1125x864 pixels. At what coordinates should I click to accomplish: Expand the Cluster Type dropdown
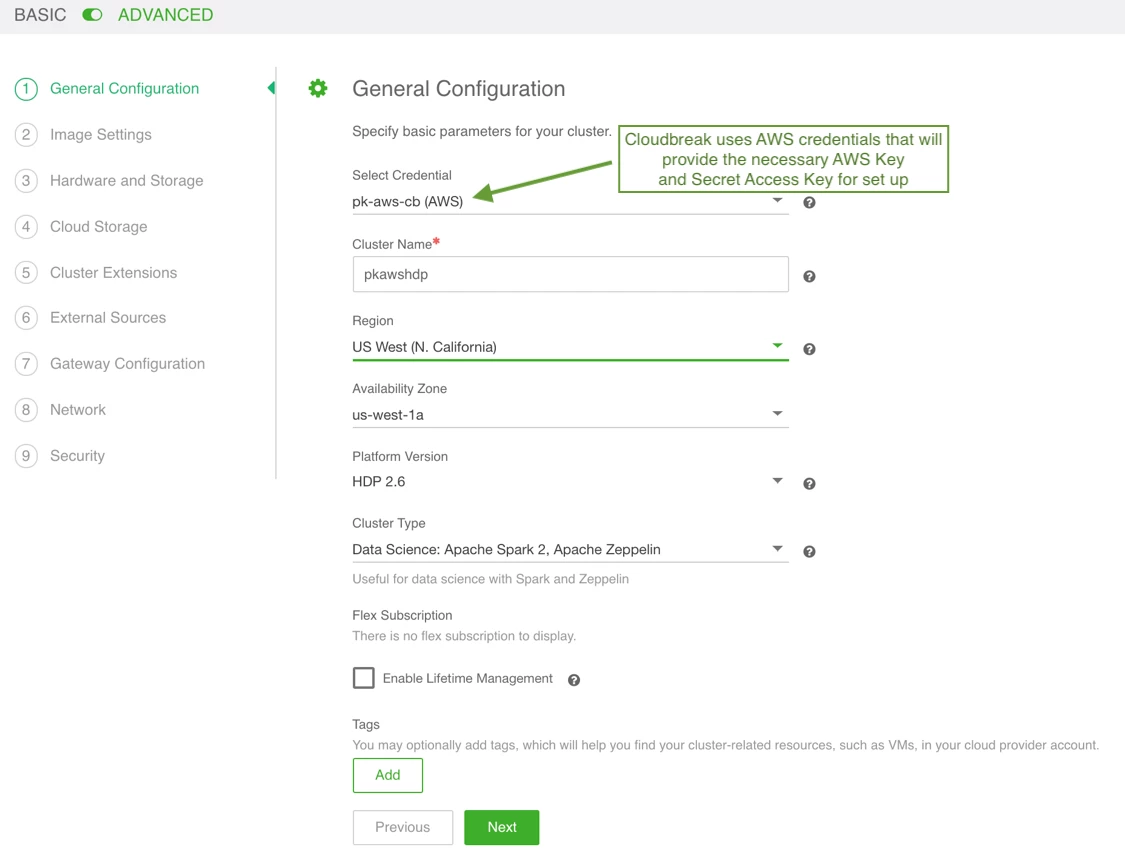(570, 550)
